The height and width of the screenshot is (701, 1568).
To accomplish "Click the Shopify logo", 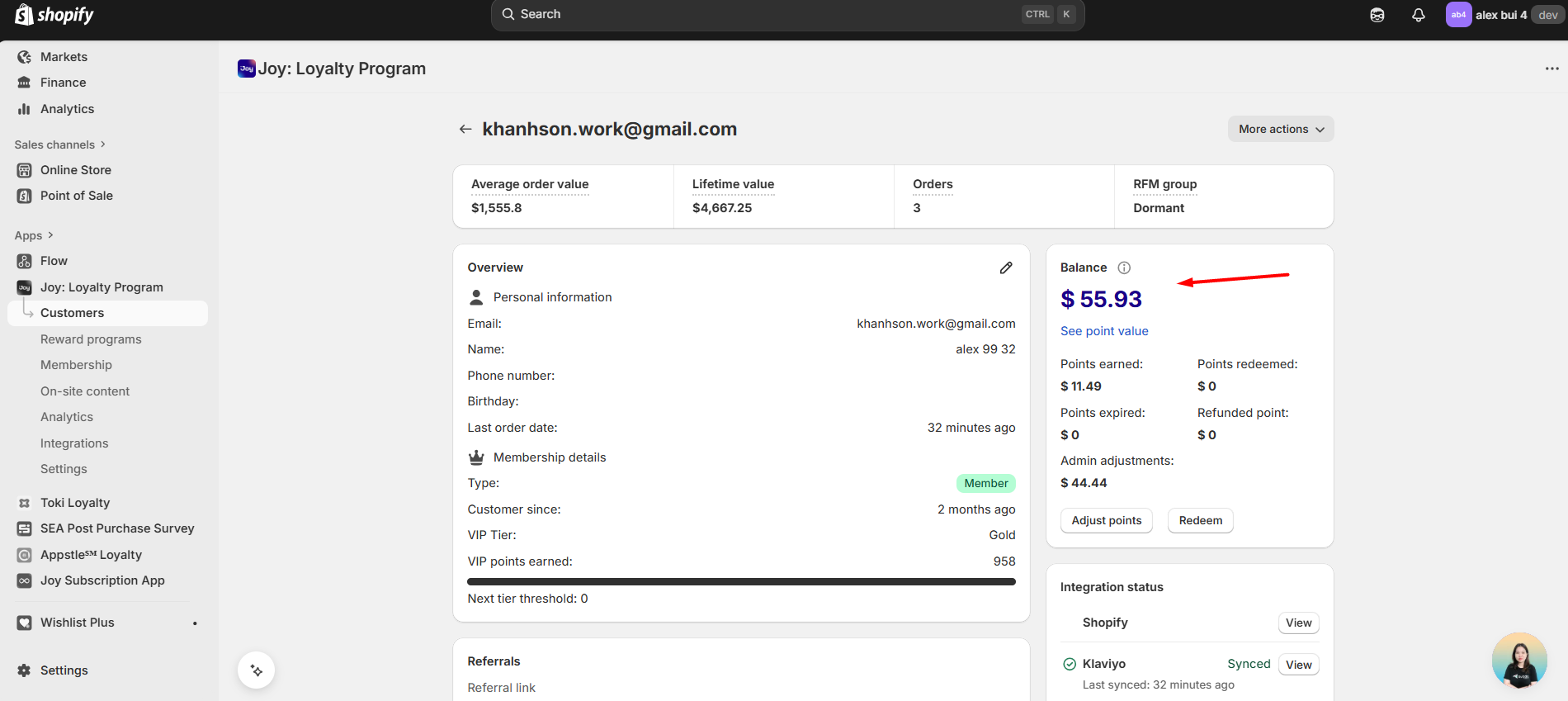I will 54,15.
